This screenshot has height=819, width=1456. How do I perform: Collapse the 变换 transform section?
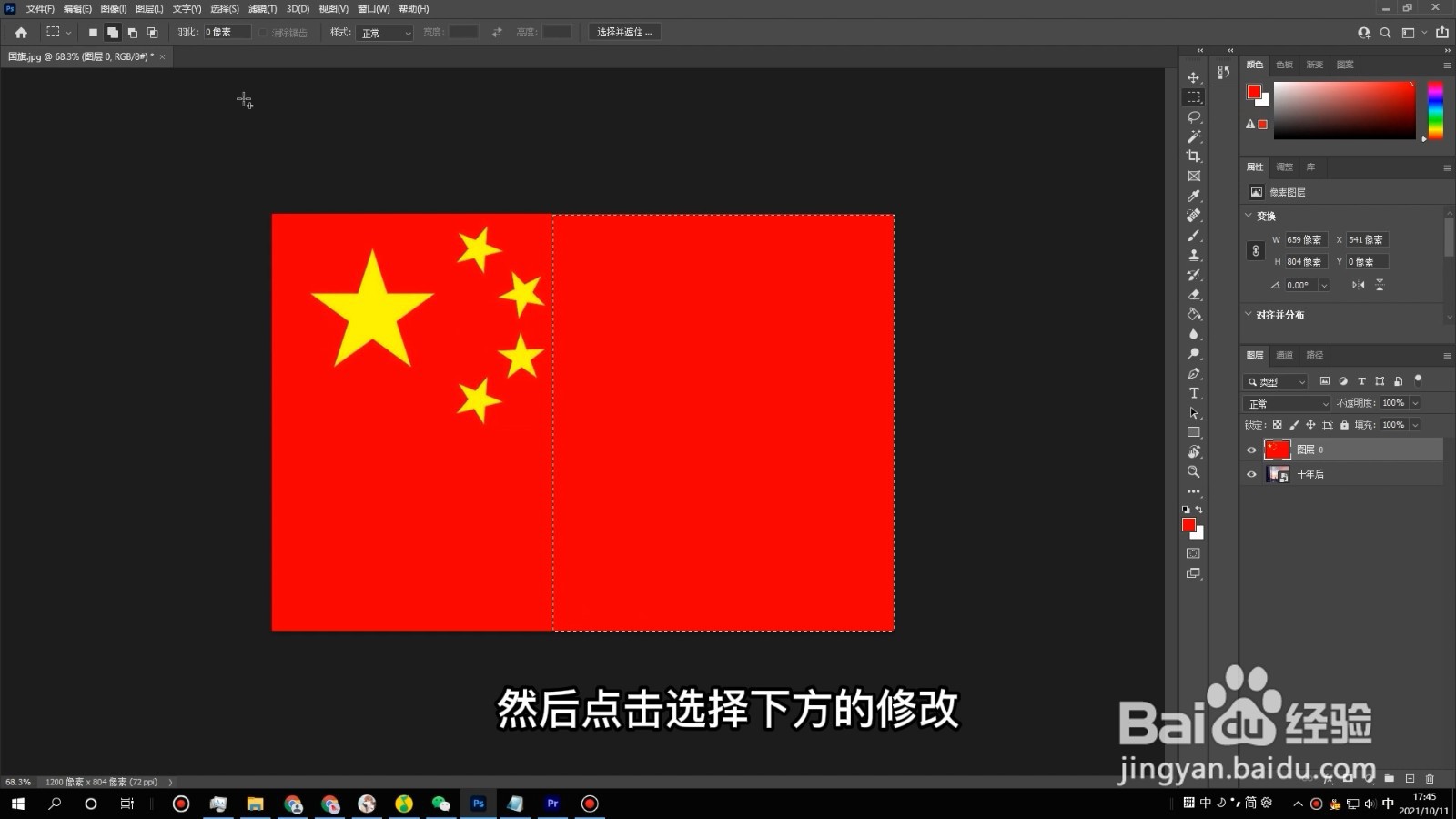click(1249, 216)
